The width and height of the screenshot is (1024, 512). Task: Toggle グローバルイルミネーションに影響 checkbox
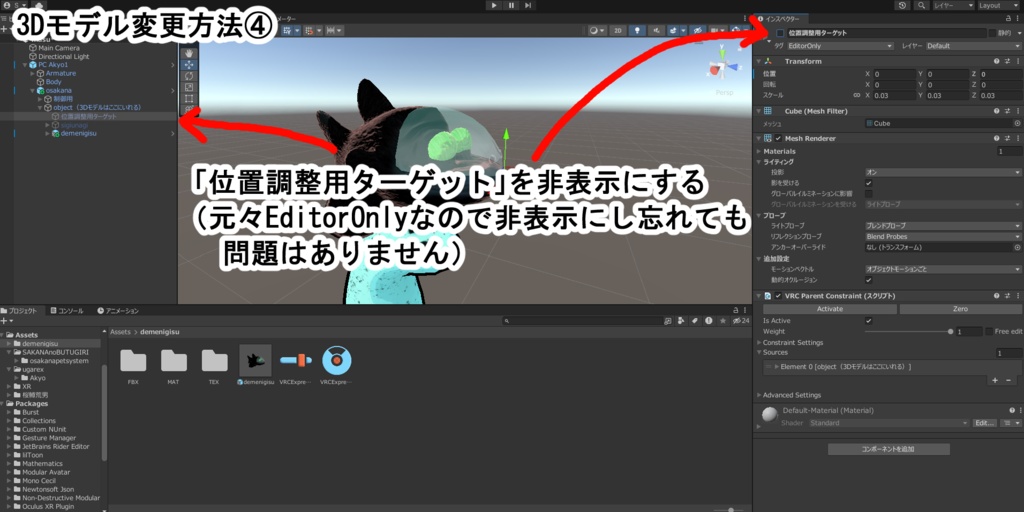(869, 193)
